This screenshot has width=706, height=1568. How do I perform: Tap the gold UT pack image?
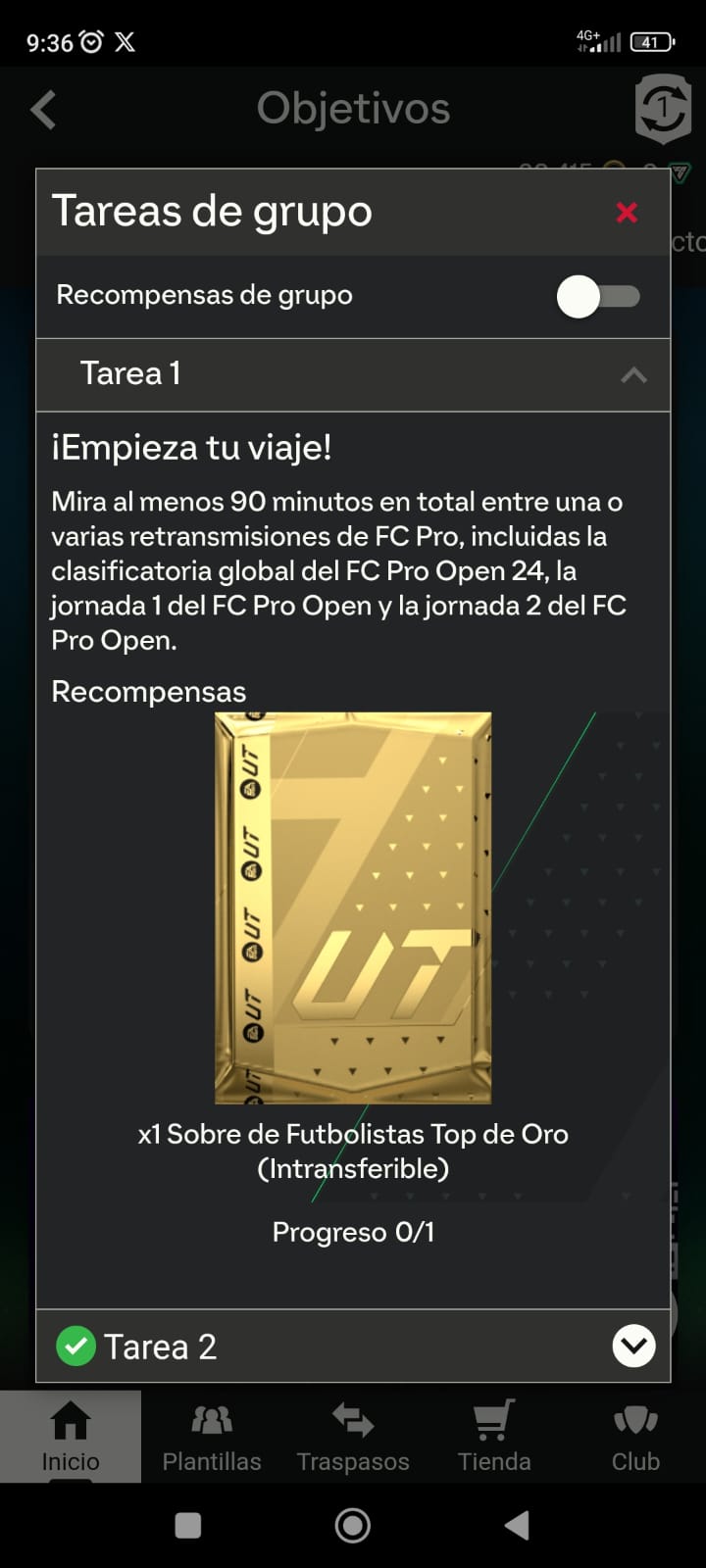coord(353,907)
